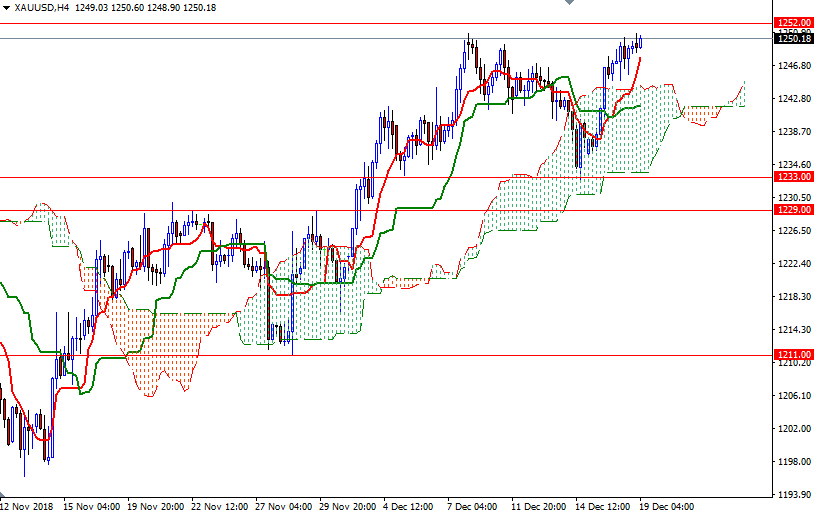The height and width of the screenshot is (514, 814).
Task: Click the small corner triangle at bottom-left of chart
Action: pyautogui.click(x=2, y=493)
